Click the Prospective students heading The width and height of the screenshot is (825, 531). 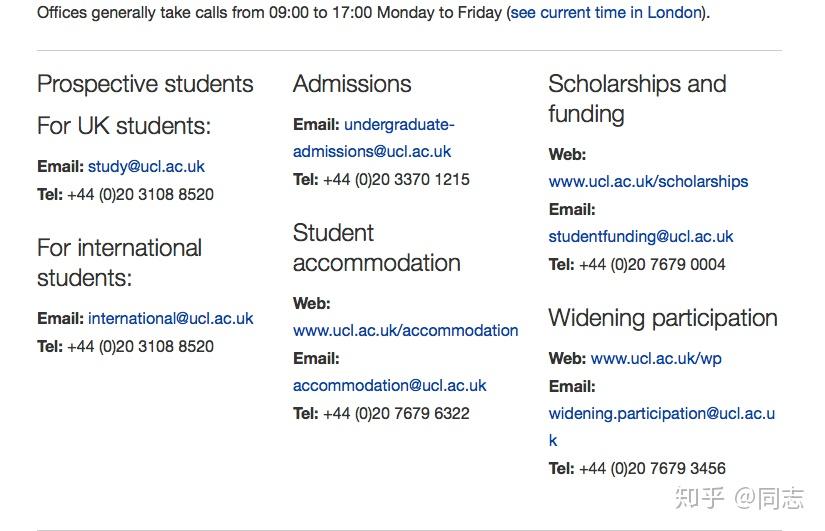tap(145, 84)
